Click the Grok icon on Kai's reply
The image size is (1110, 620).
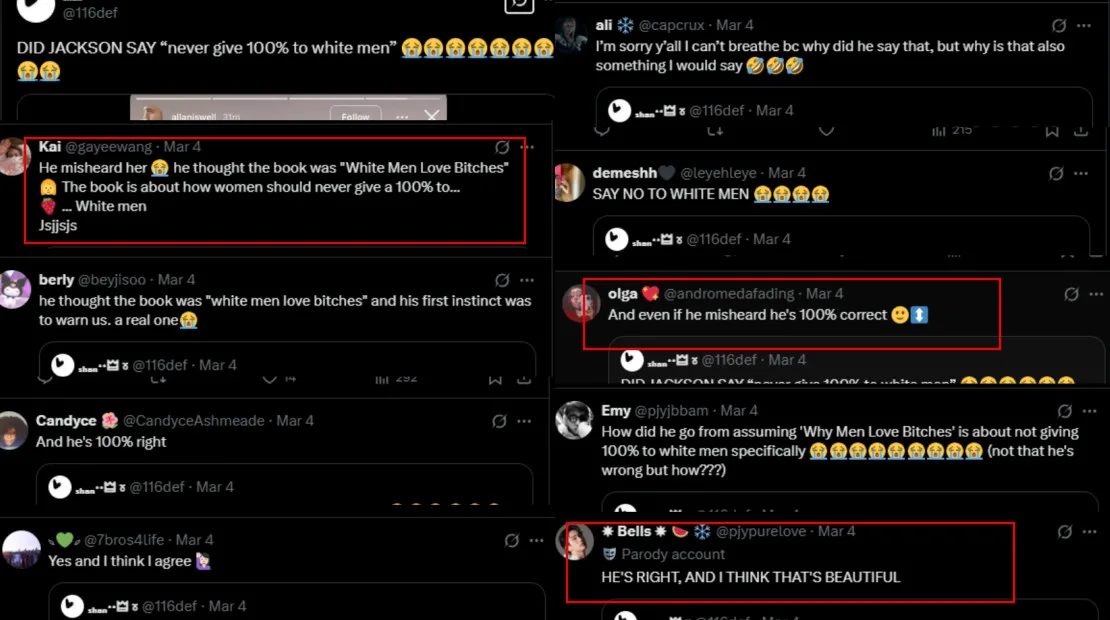click(x=502, y=147)
